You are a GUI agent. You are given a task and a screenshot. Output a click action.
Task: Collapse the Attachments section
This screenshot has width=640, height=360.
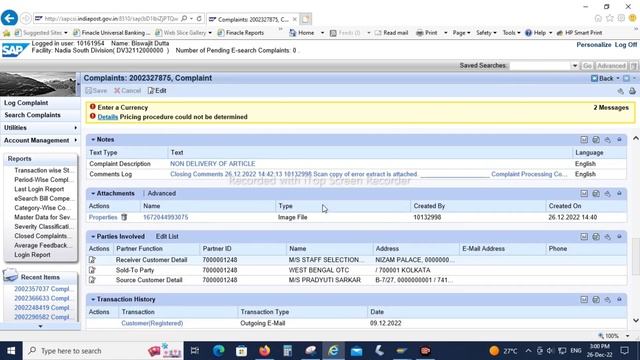(93, 193)
